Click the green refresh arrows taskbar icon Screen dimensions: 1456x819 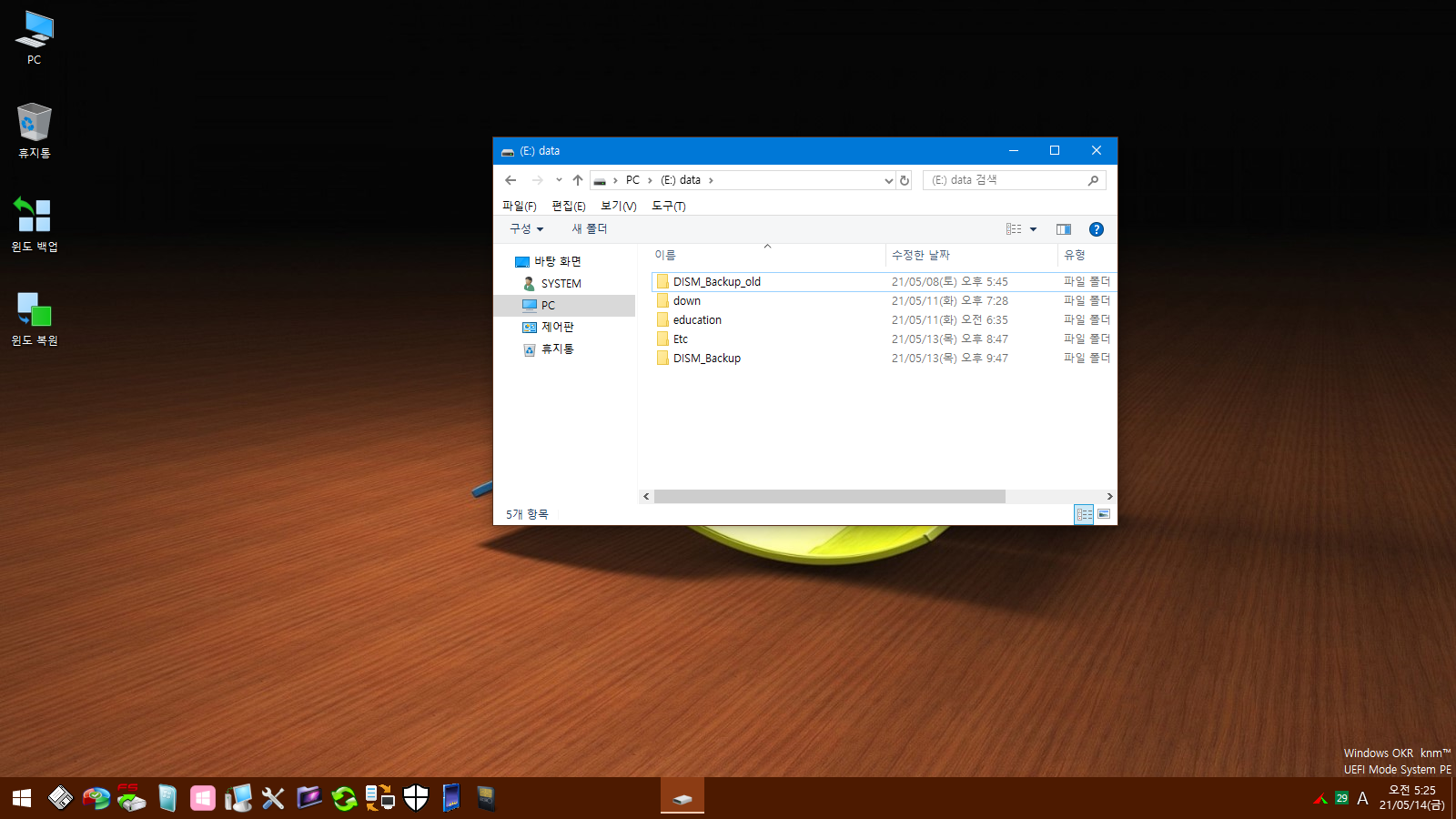pos(344,798)
